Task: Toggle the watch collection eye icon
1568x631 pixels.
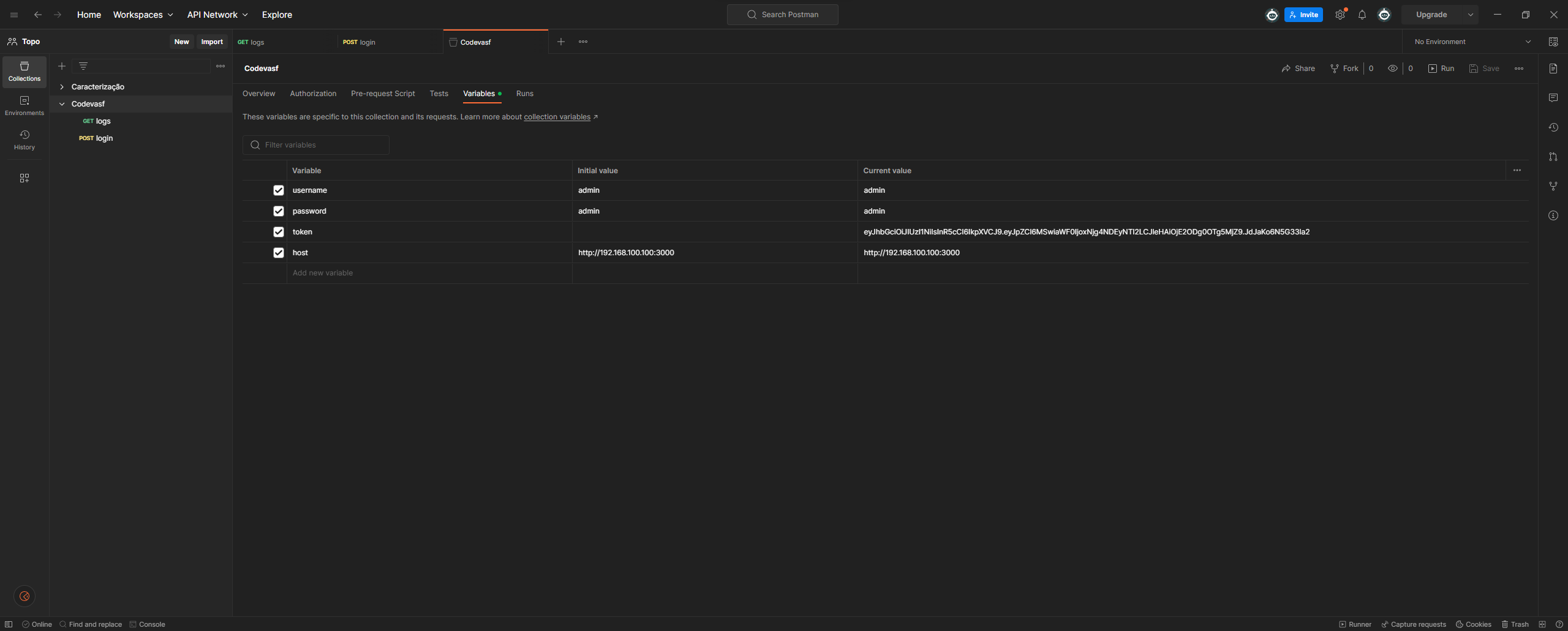Action: click(x=1393, y=69)
